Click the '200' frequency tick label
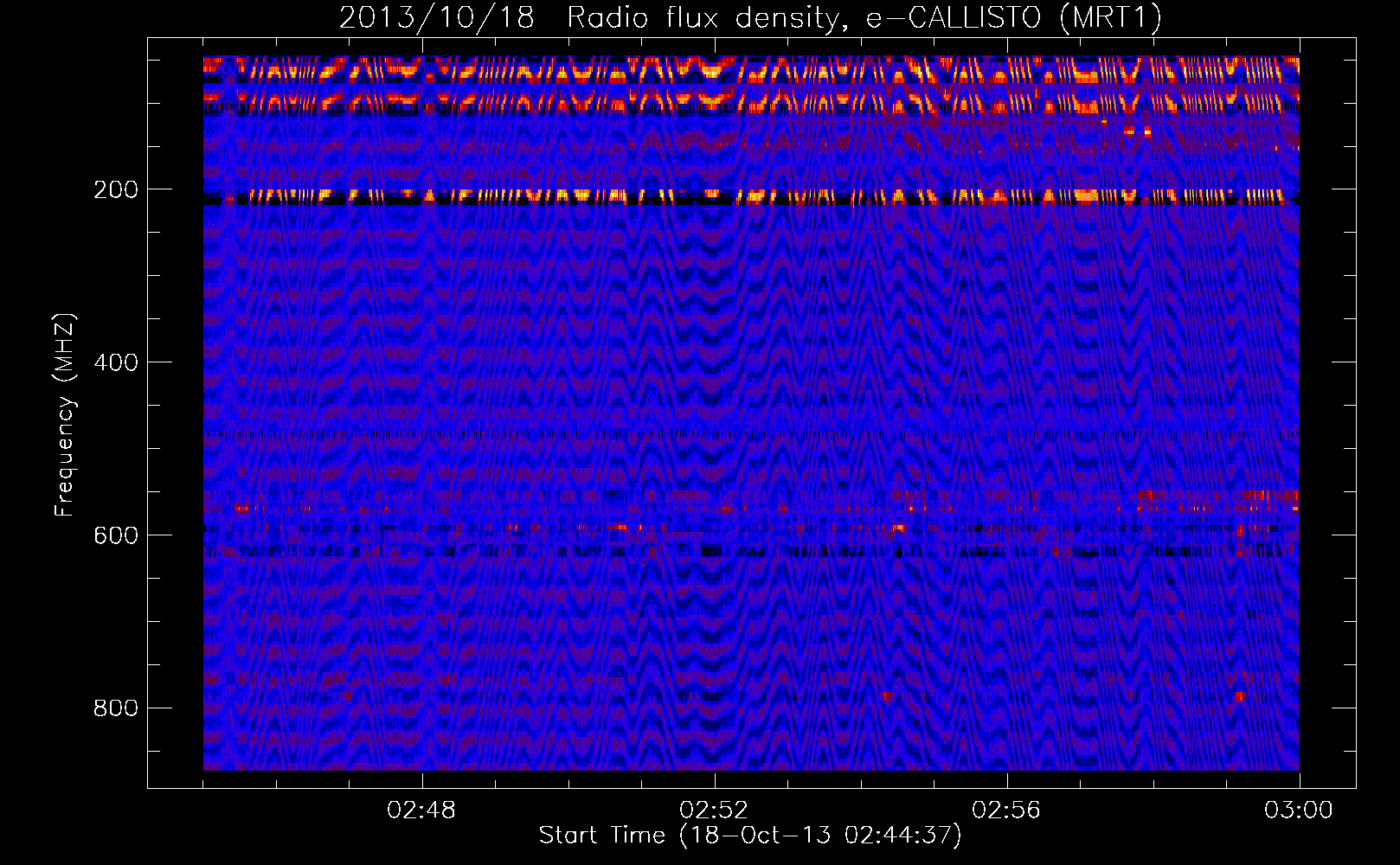This screenshot has height=865, width=1400. (x=116, y=189)
